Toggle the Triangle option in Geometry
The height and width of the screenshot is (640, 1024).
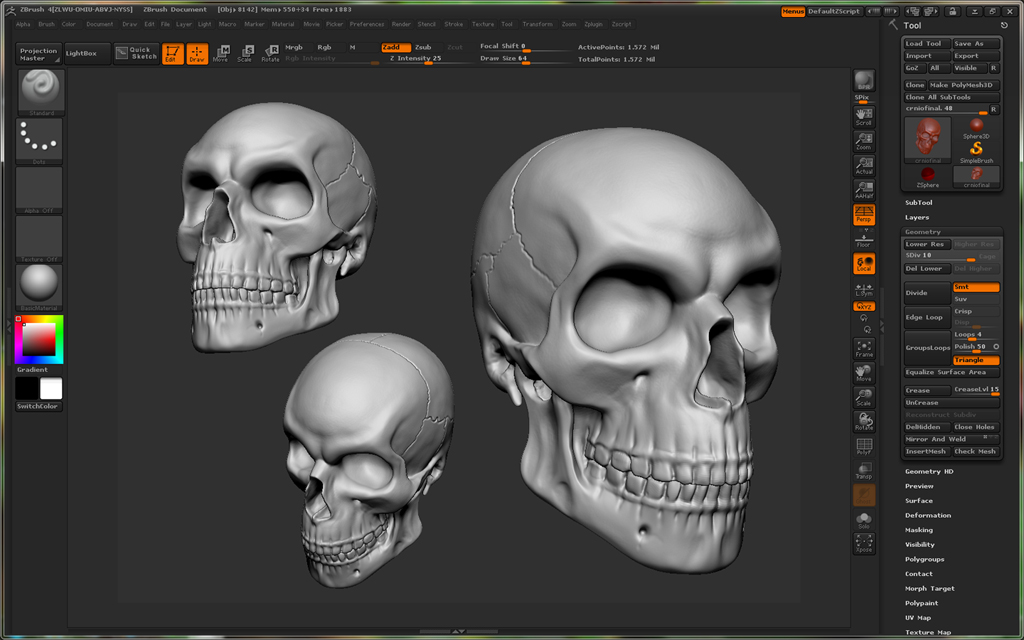coord(976,360)
